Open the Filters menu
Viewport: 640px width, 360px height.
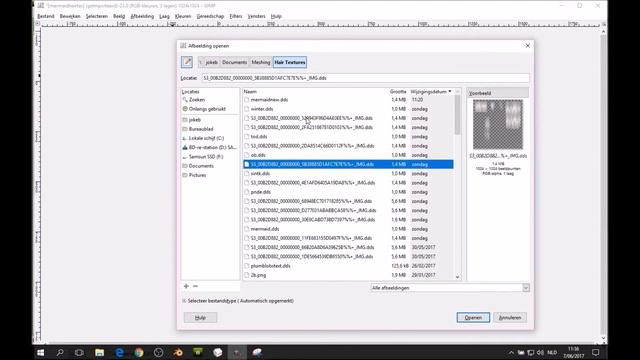pyautogui.click(x=236, y=16)
